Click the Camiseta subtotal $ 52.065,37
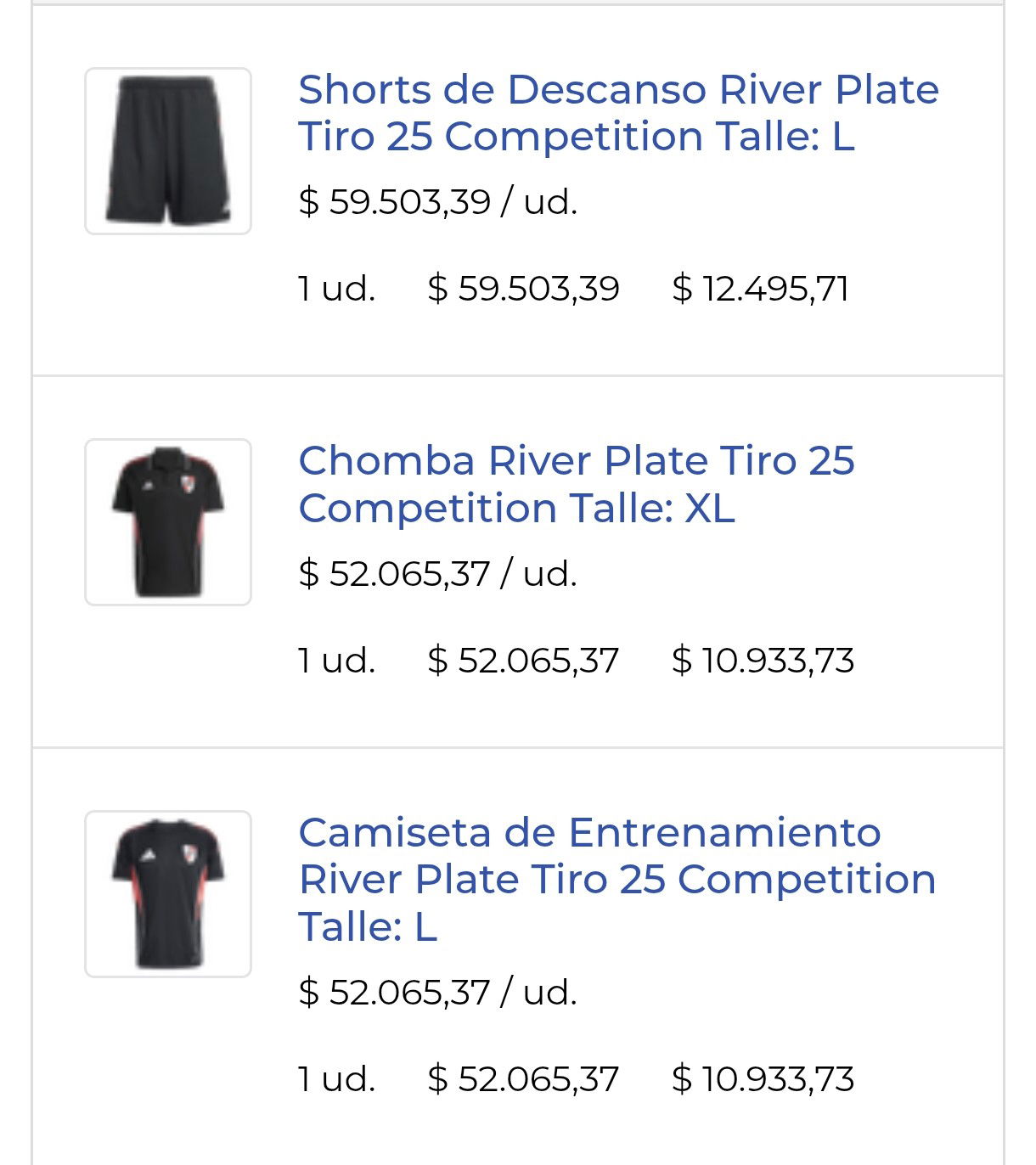This screenshot has height=1165, width=1036. pyautogui.click(x=524, y=1079)
